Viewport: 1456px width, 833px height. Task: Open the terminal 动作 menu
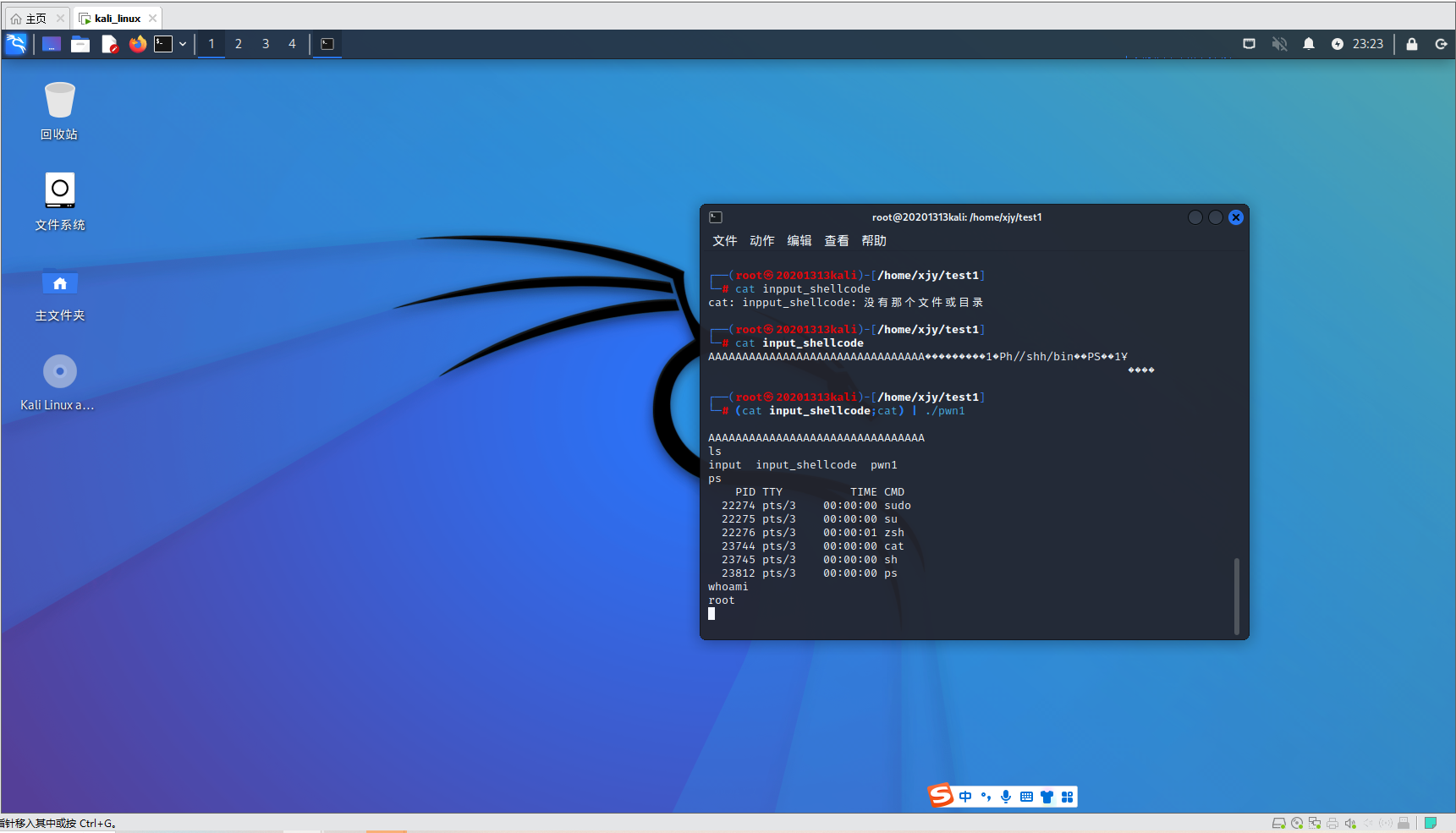tap(762, 241)
